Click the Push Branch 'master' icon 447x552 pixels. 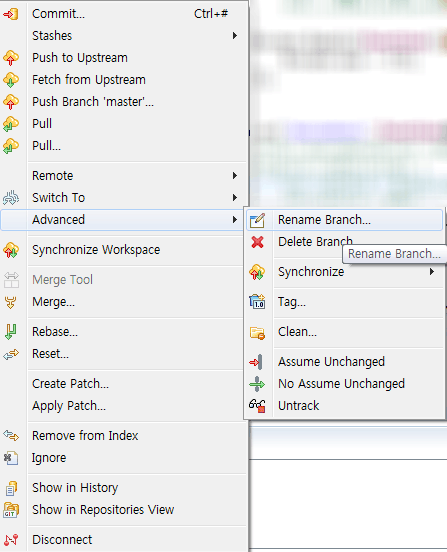tap(11, 102)
